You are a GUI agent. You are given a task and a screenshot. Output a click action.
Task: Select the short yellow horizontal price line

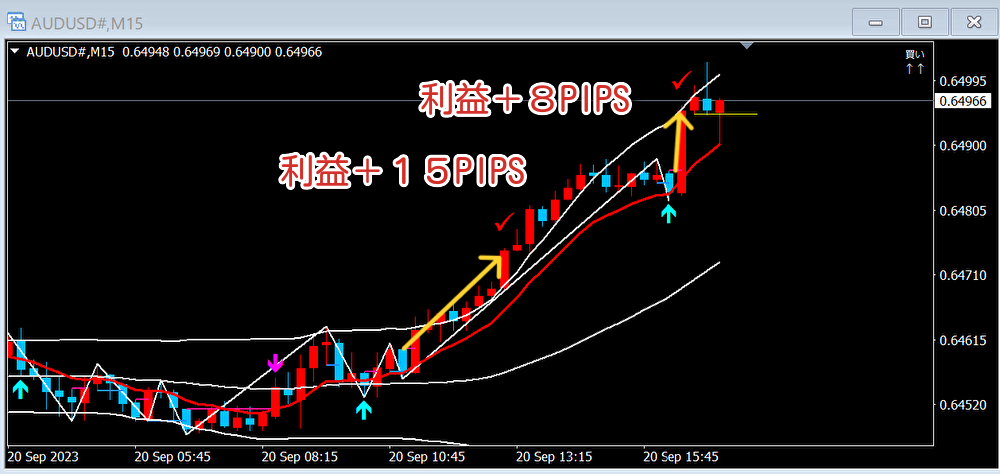click(725, 114)
